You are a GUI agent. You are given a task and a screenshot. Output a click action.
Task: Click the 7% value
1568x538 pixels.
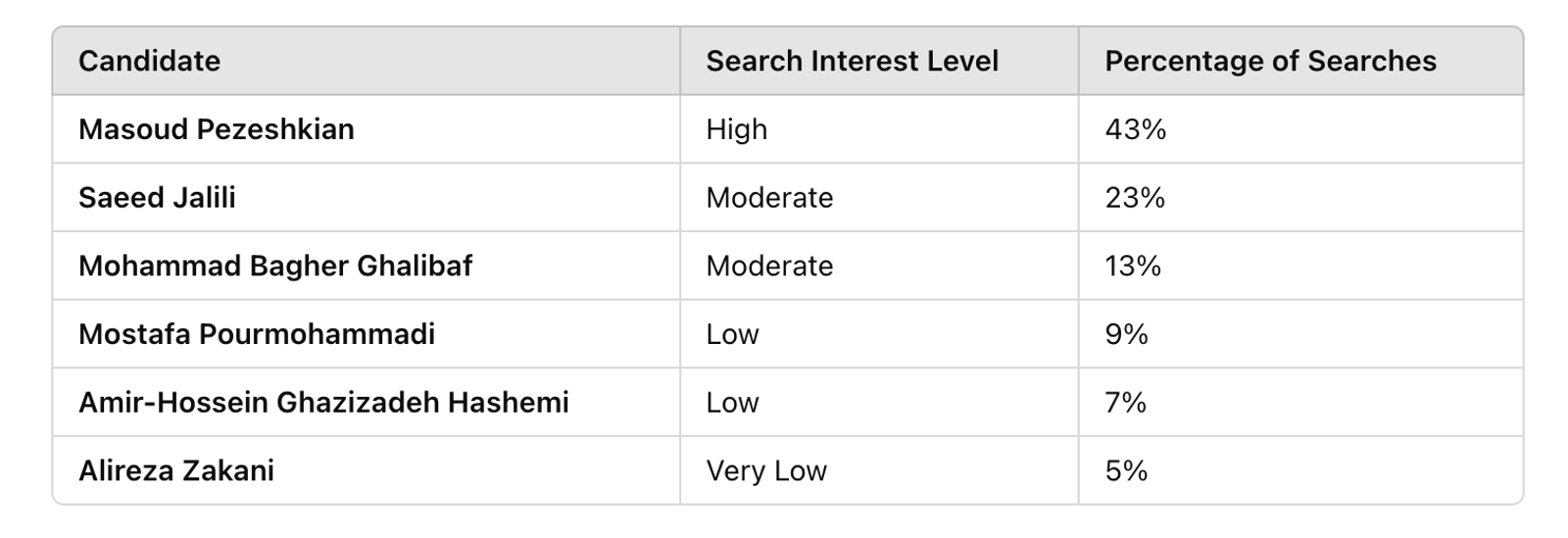tap(1125, 403)
